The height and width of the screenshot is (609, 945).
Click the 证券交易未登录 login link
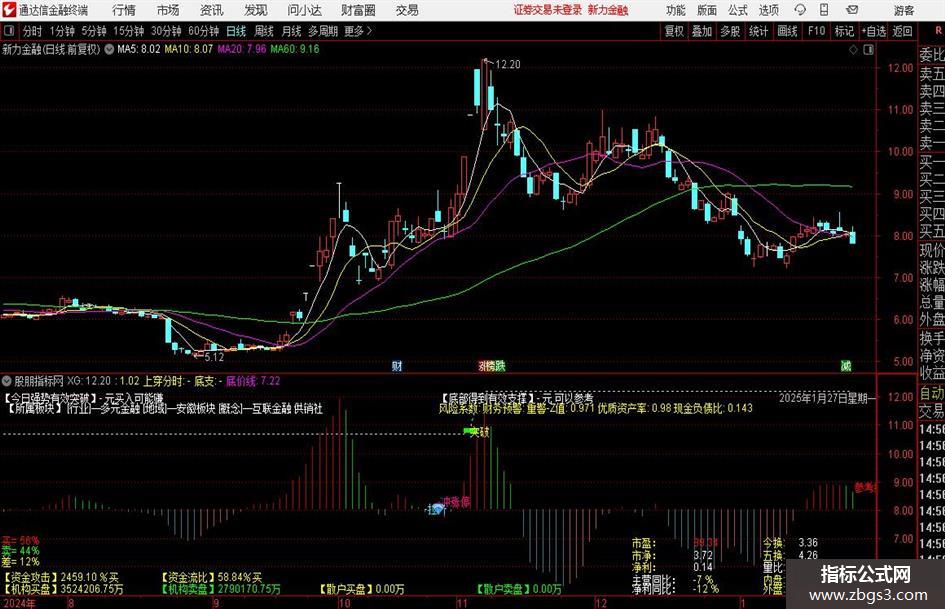(548, 10)
